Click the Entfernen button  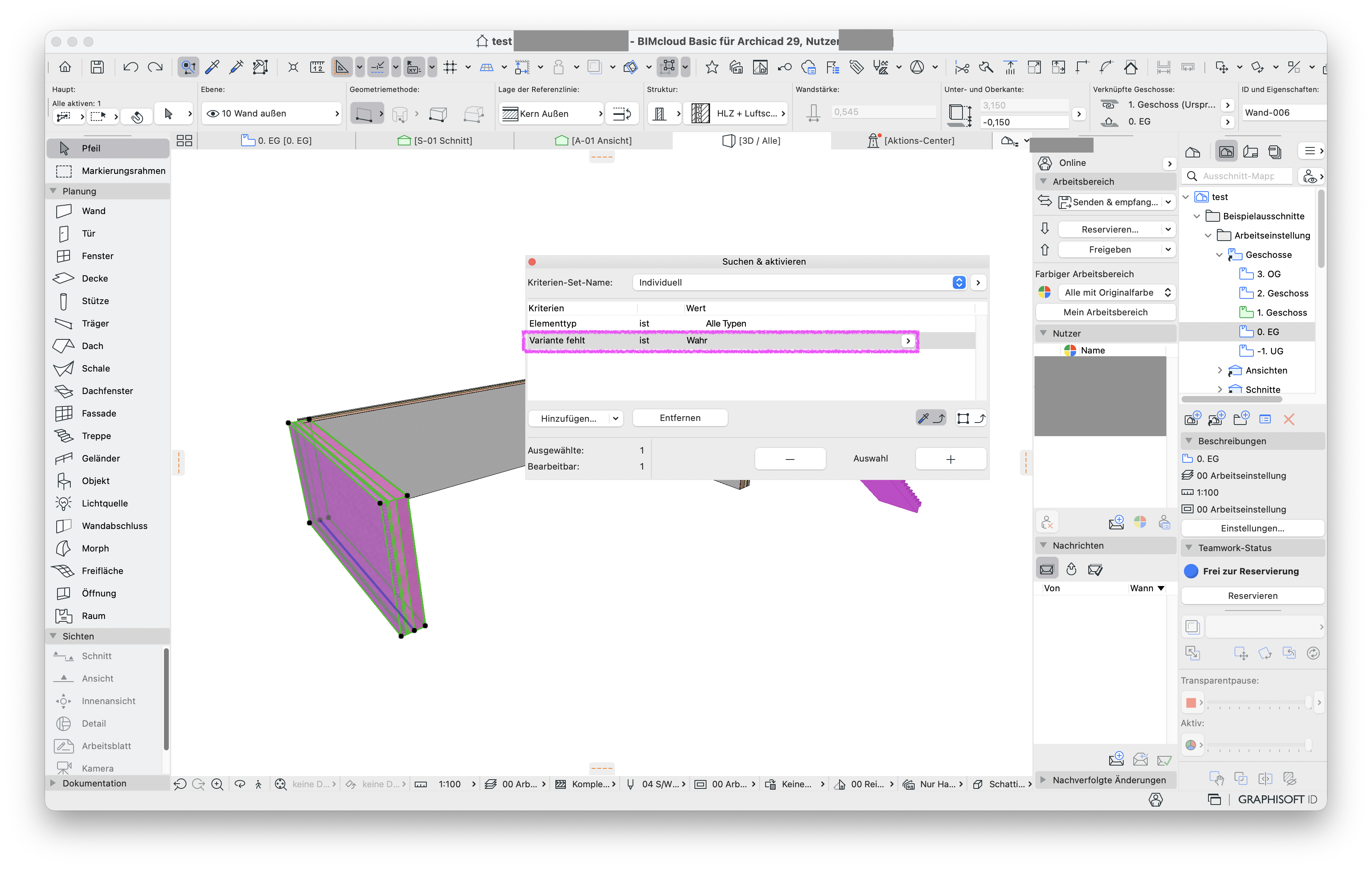680,418
